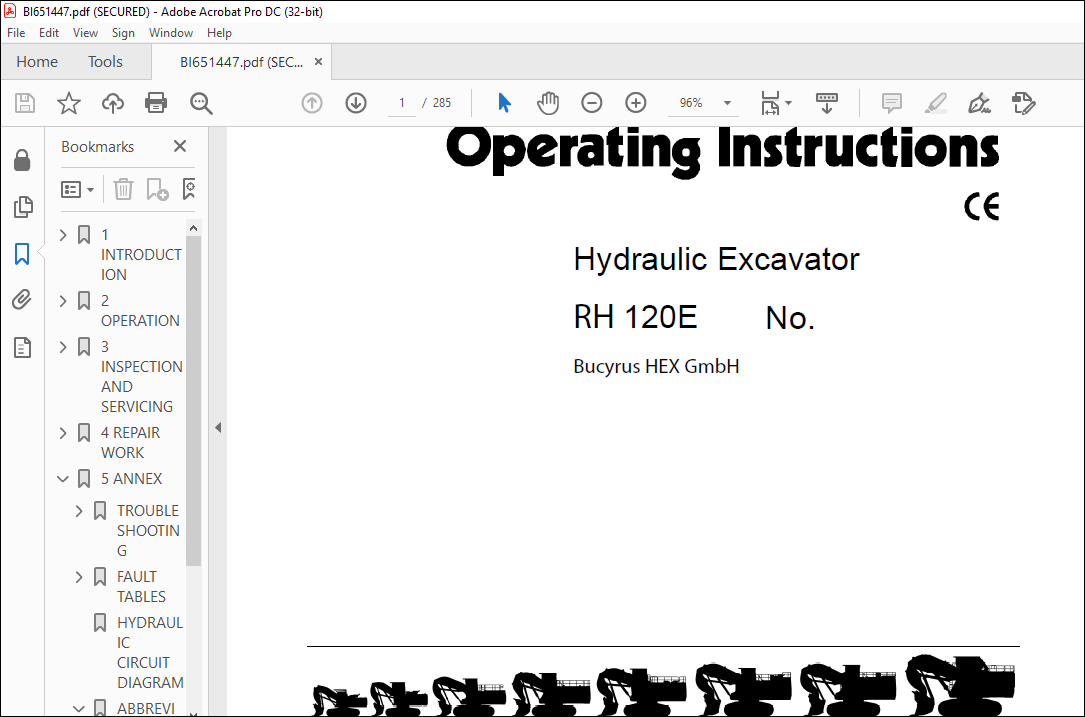The height and width of the screenshot is (717, 1085).
Task: Open the Sign menu
Action: (123, 33)
